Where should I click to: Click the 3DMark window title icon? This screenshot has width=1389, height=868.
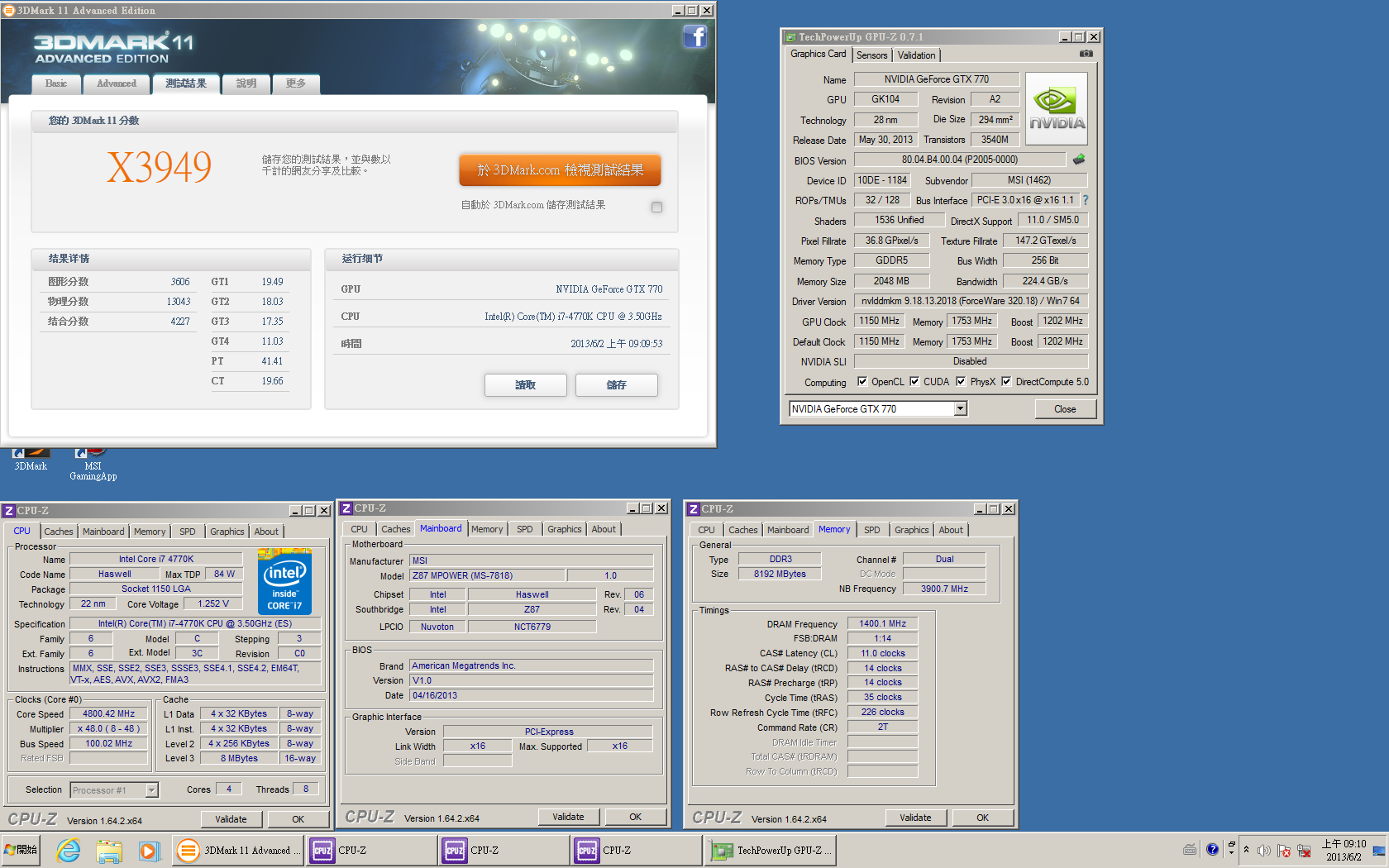point(8,10)
